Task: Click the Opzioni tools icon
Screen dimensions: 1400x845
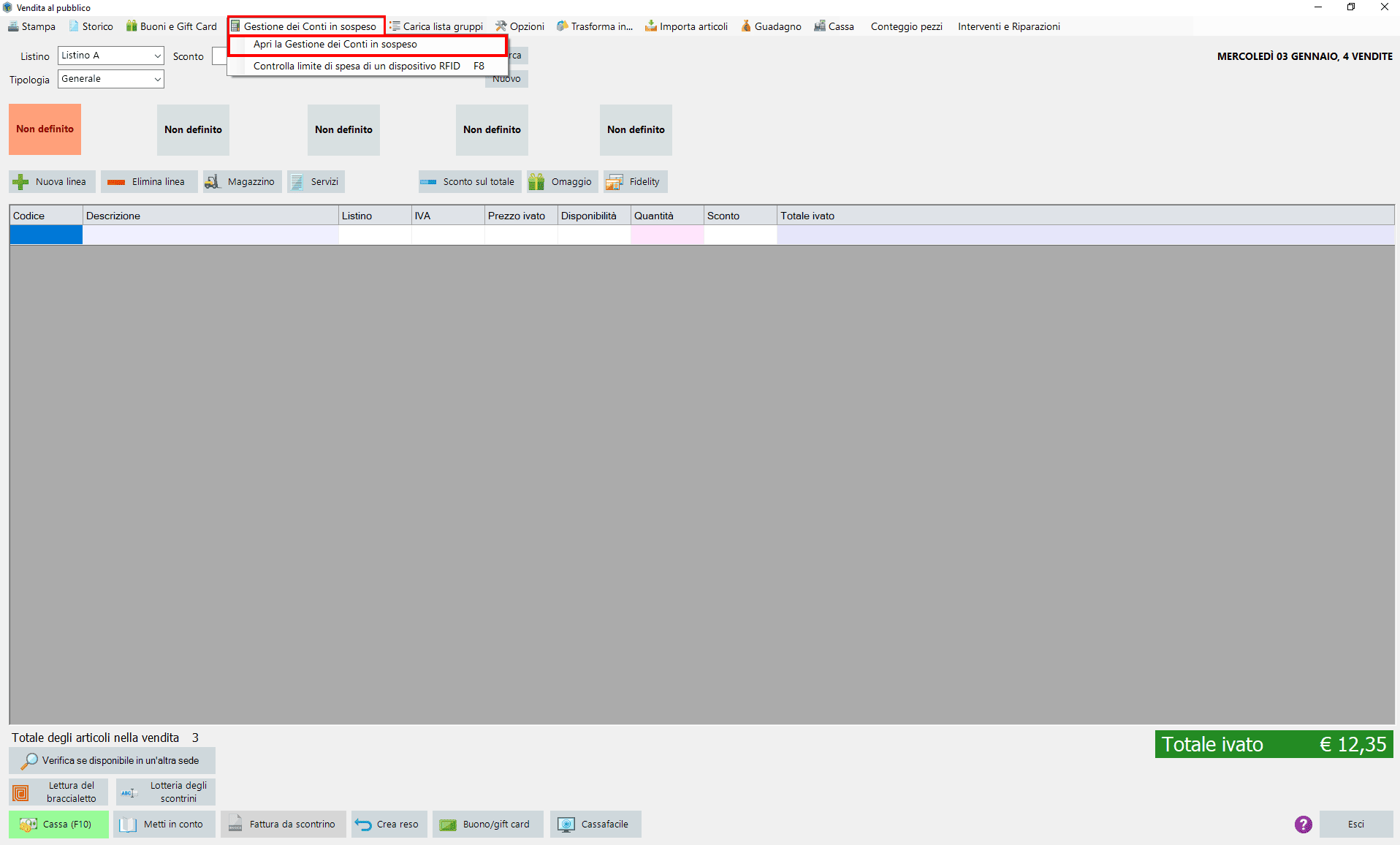Action: (501, 26)
